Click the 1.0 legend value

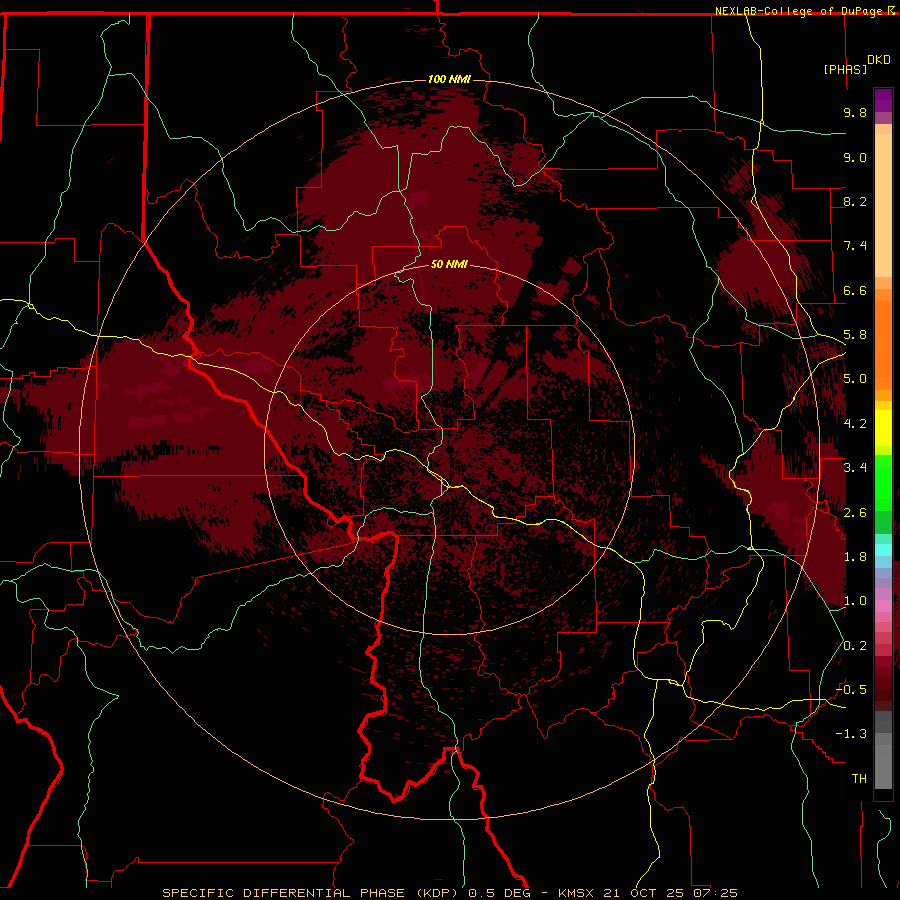pyautogui.click(x=855, y=601)
